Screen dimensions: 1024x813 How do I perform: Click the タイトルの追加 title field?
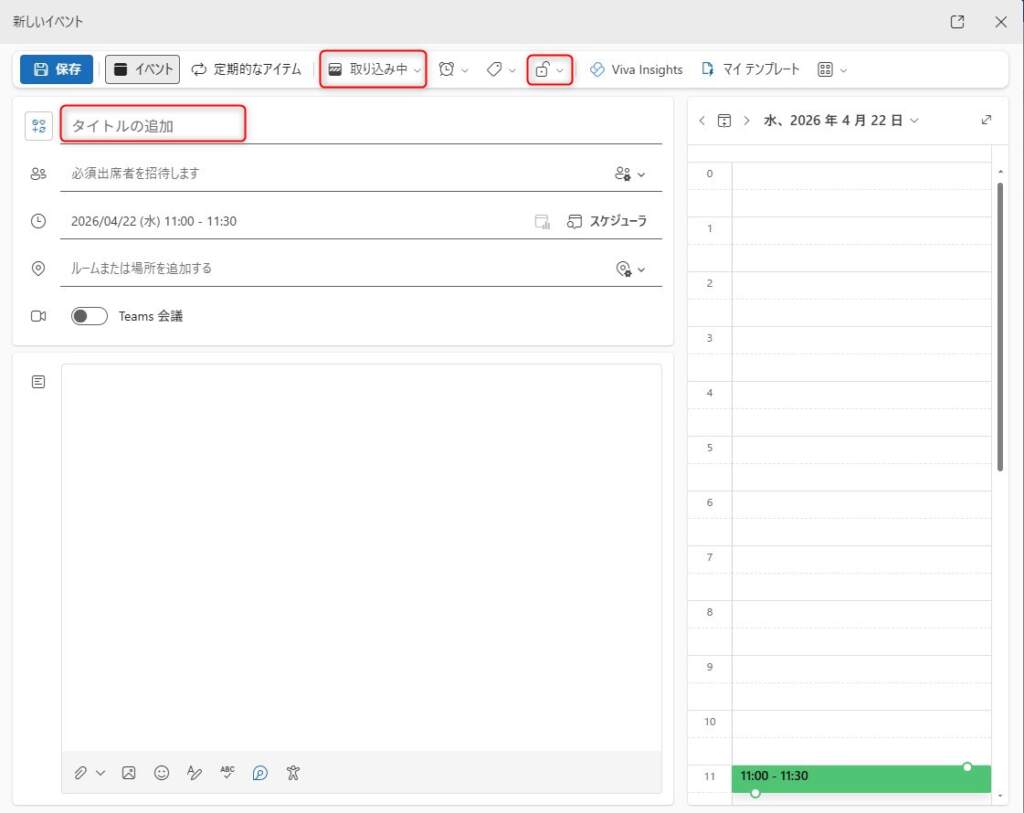(155, 126)
